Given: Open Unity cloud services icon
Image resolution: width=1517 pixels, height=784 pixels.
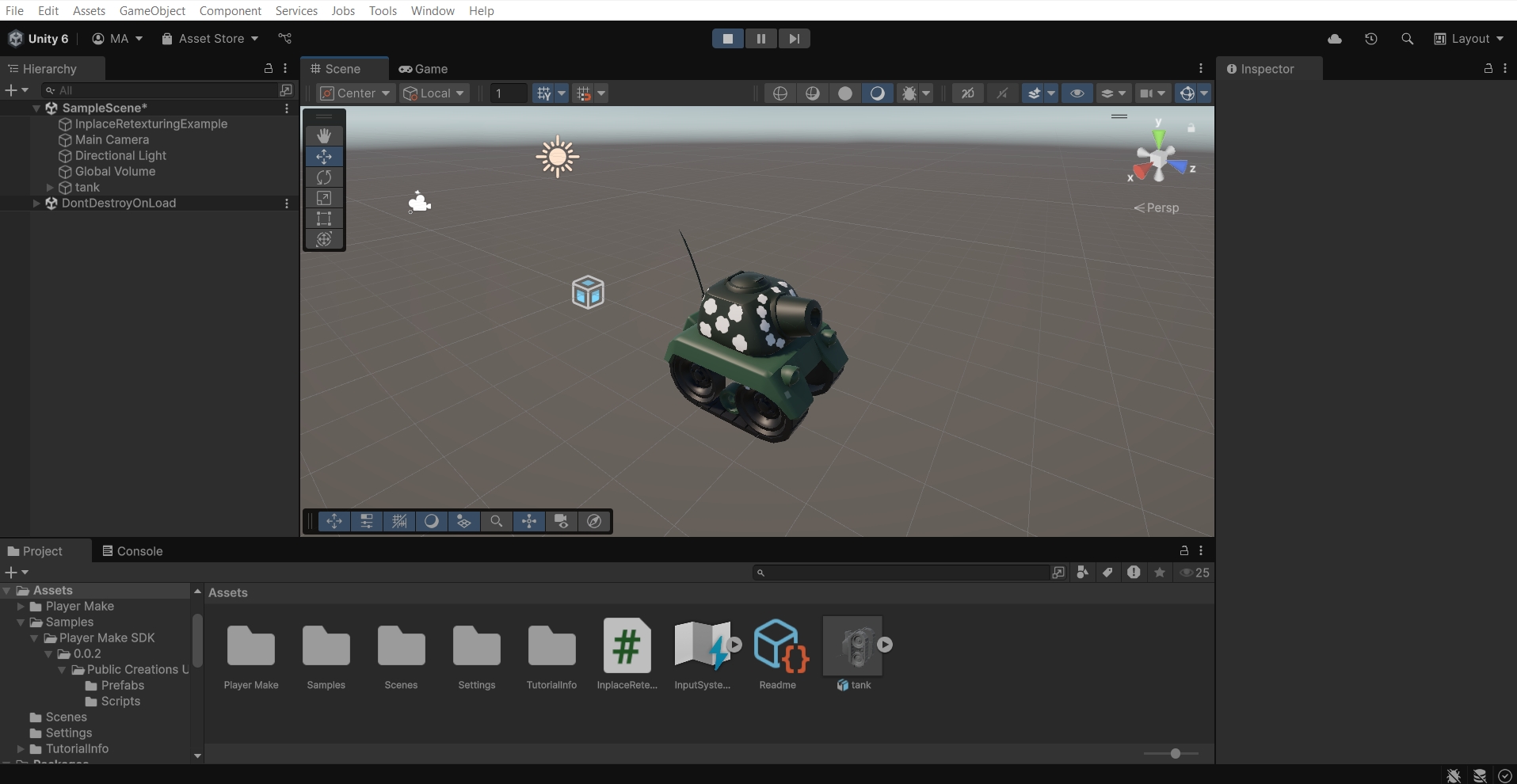Looking at the screenshot, I should [1335, 39].
